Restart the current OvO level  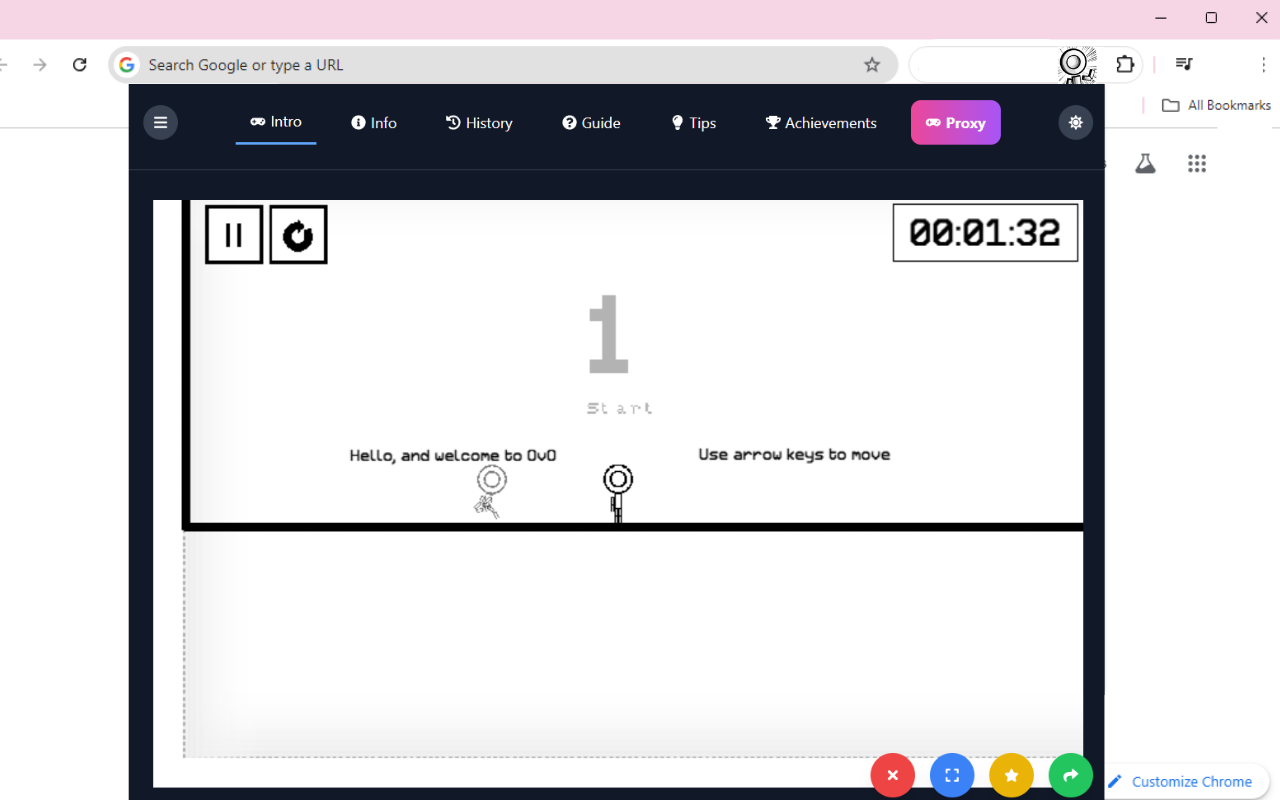tap(298, 234)
